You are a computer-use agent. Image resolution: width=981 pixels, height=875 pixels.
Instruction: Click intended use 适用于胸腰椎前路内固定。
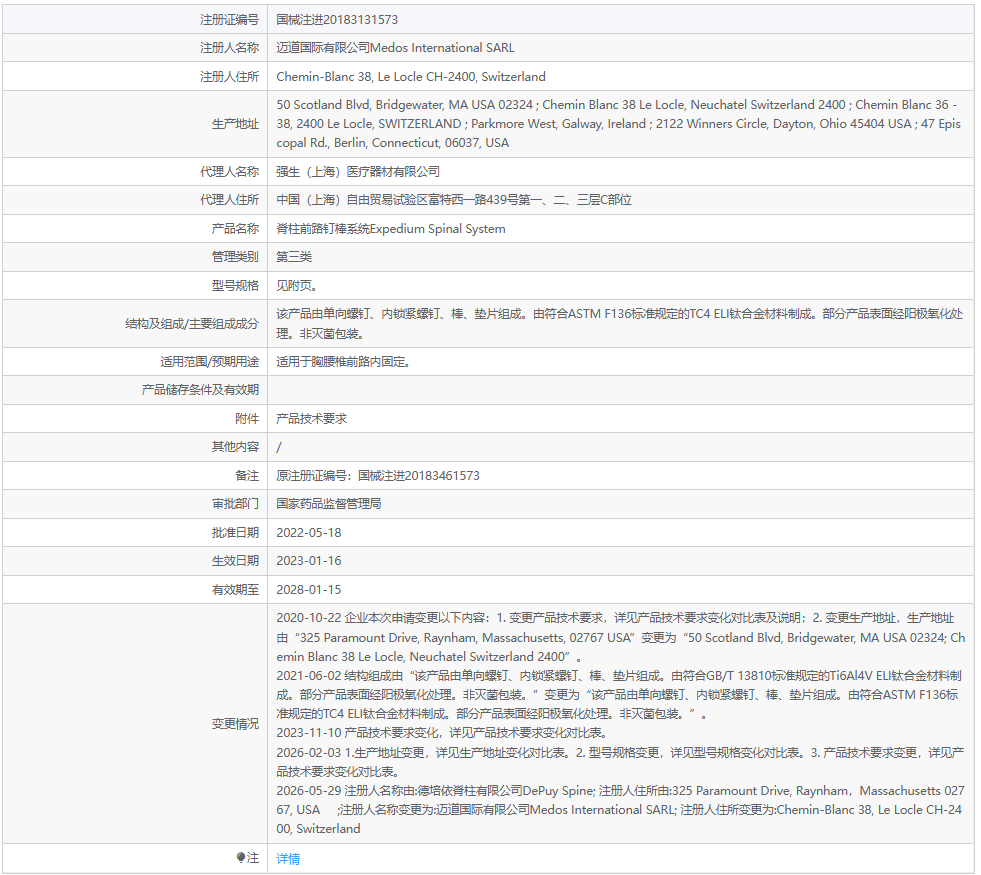click(x=343, y=362)
